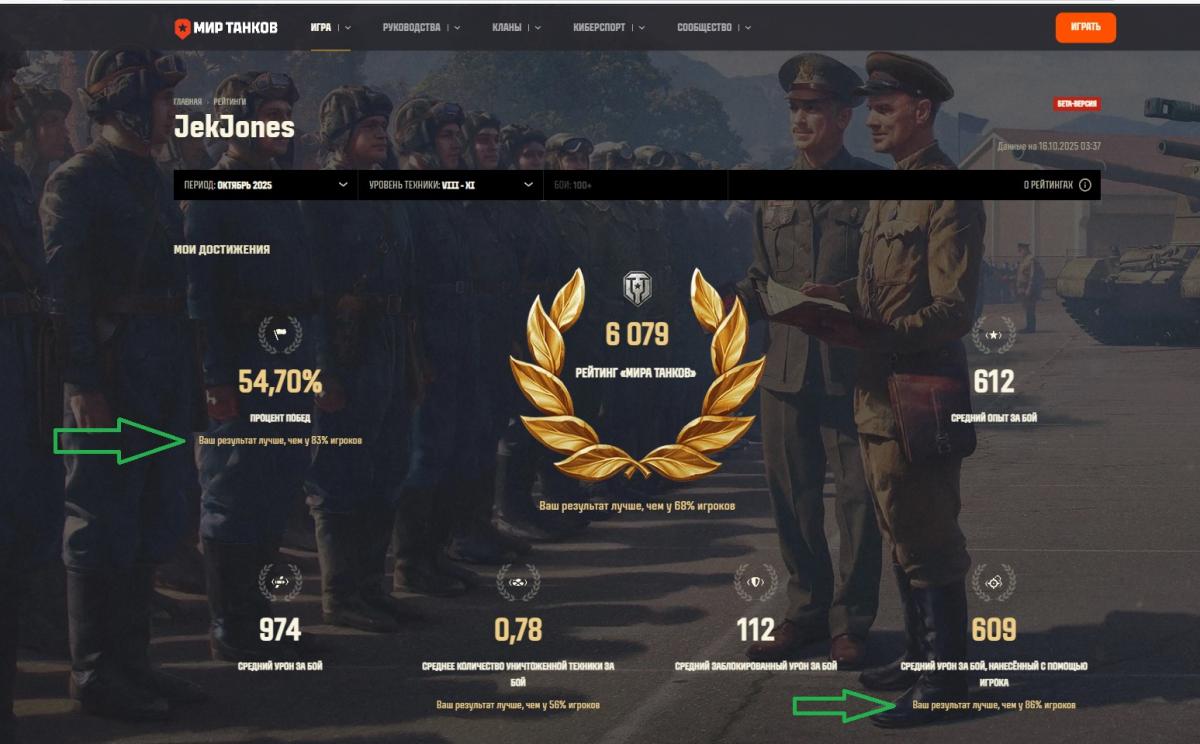Click the average experience star laurel icon

pyautogui.click(x=994, y=335)
